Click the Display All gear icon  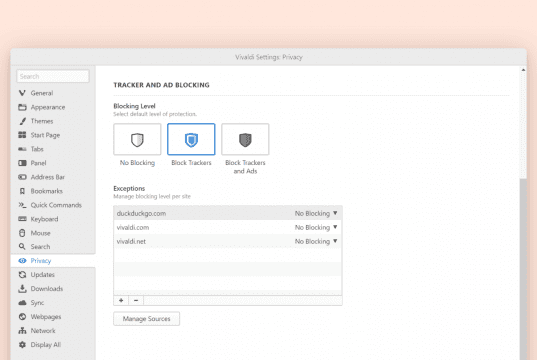pos(22,345)
